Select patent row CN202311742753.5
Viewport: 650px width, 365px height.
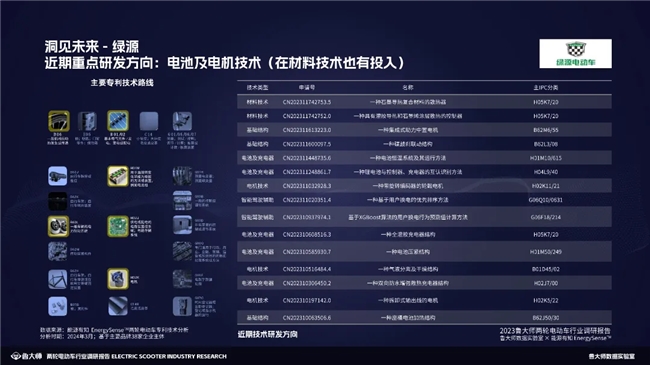424,102
